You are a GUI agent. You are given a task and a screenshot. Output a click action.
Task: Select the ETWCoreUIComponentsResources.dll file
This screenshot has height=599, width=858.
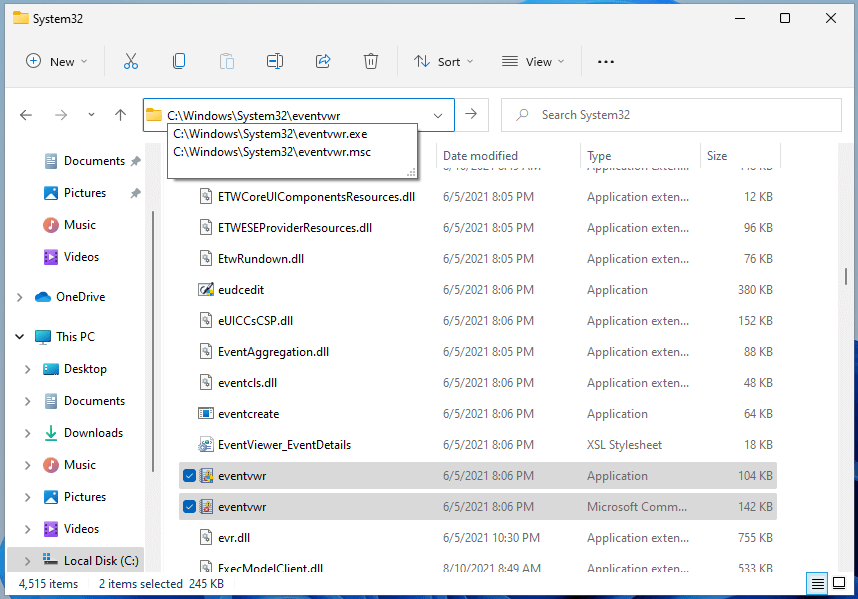[x=478, y=197]
